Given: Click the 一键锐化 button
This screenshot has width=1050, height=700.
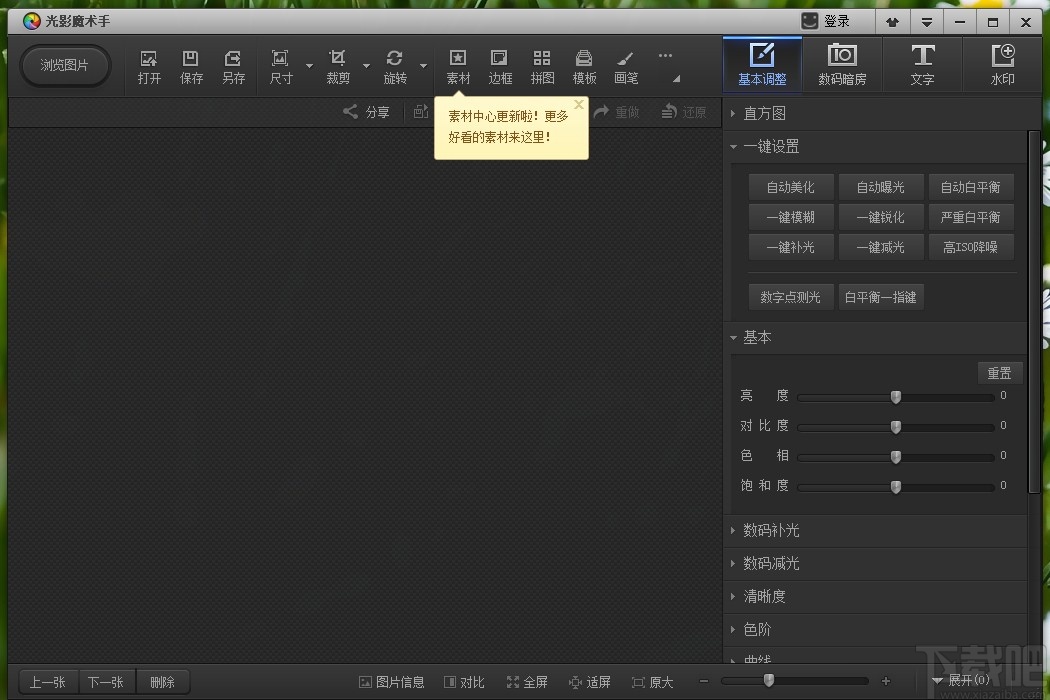Looking at the screenshot, I should (x=881, y=217).
